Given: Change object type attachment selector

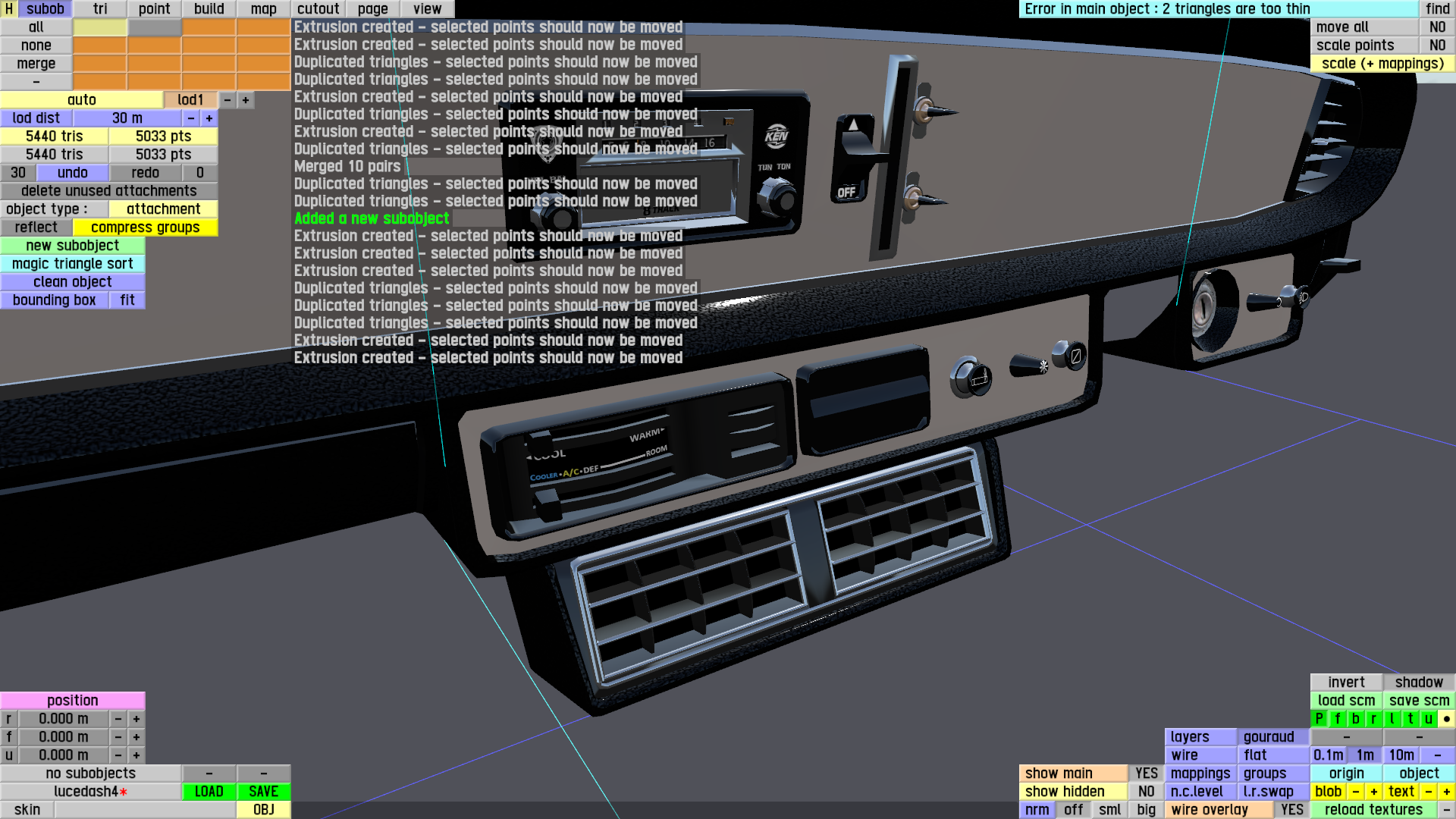Looking at the screenshot, I should pos(163,209).
